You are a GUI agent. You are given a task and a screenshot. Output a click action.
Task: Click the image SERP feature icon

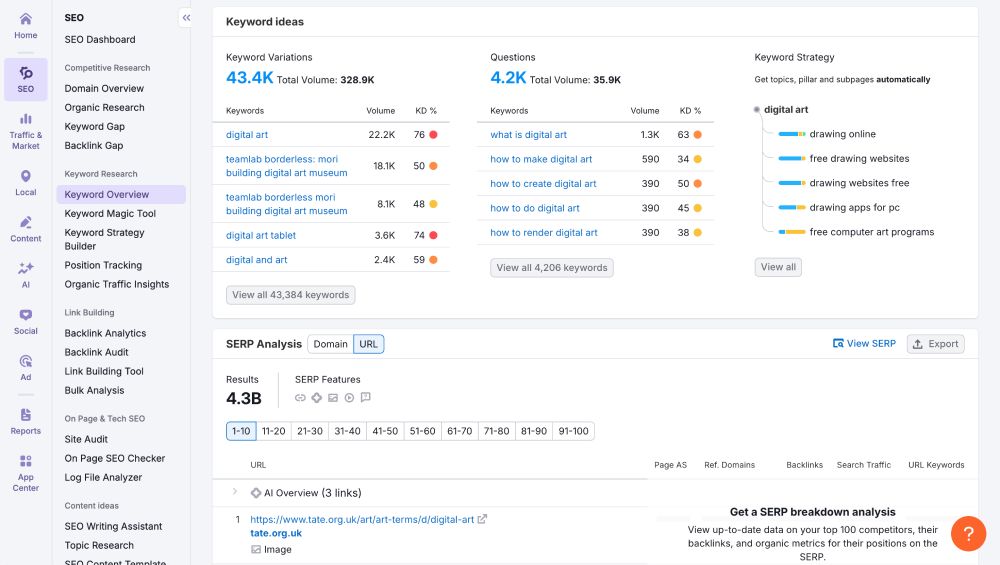333,398
